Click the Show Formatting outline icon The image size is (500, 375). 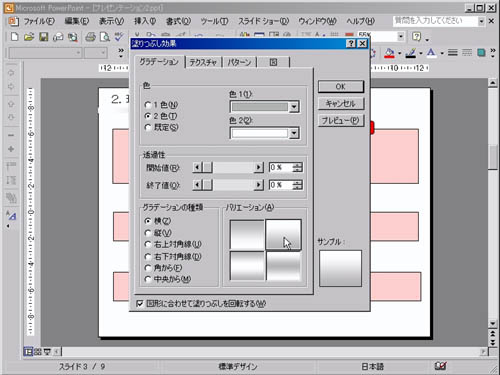[x=11, y=216]
